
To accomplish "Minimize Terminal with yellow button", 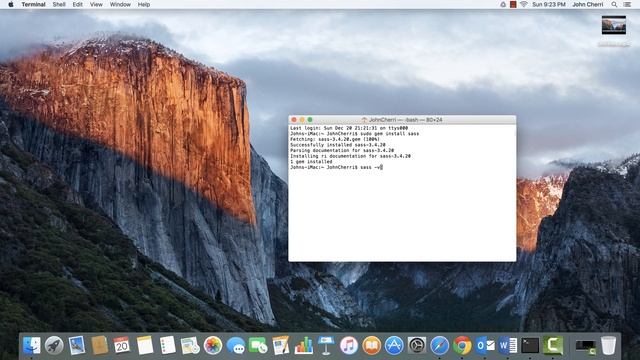I will [x=302, y=120].
